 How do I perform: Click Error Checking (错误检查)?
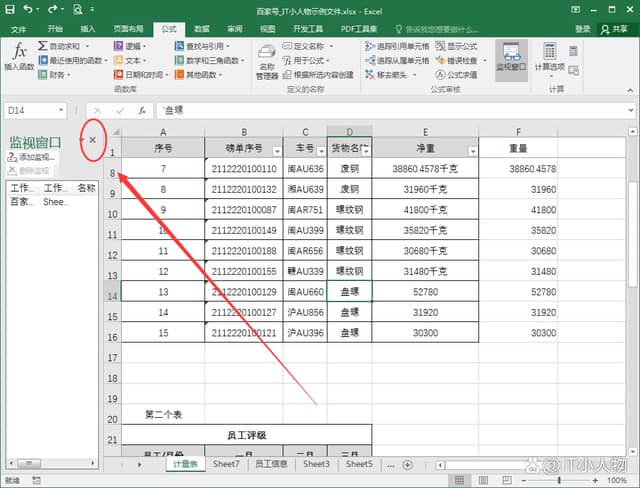point(461,60)
